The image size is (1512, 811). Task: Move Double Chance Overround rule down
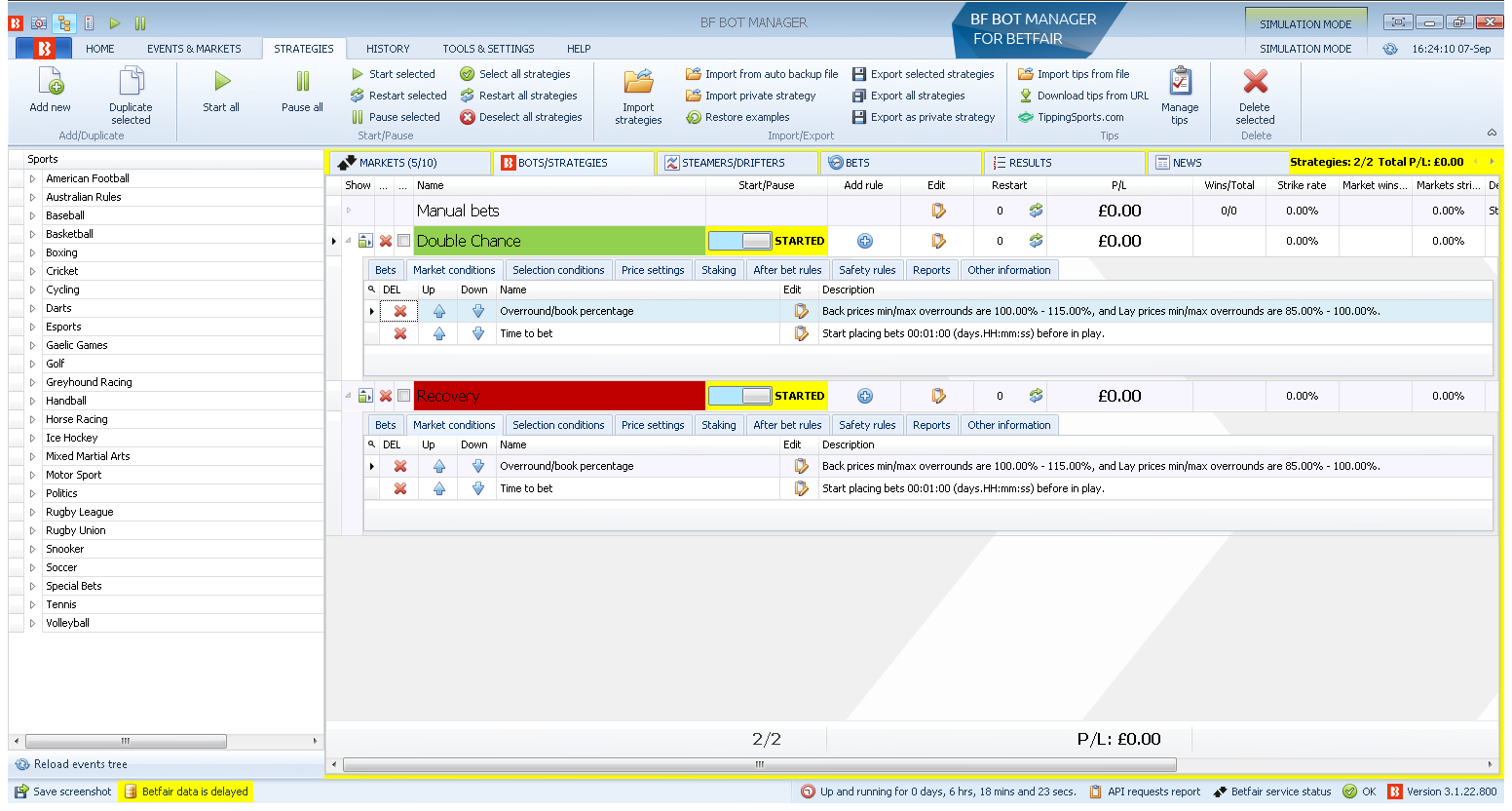[x=478, y=311]
